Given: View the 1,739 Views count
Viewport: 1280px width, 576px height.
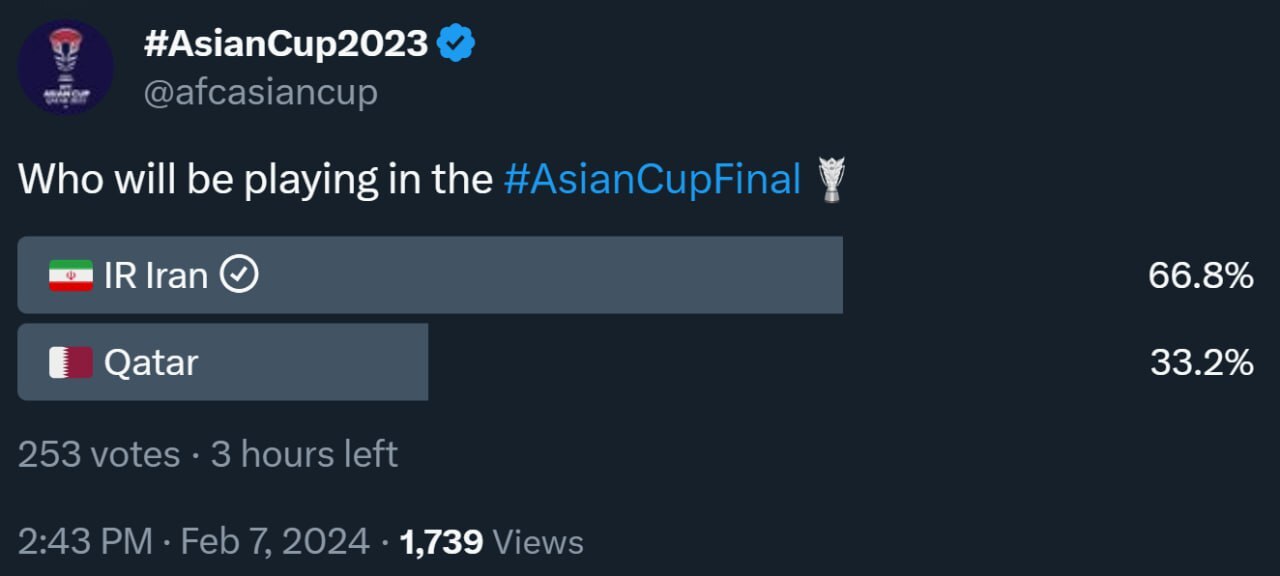Looking at the screenshot, I should tap(491, 542).
